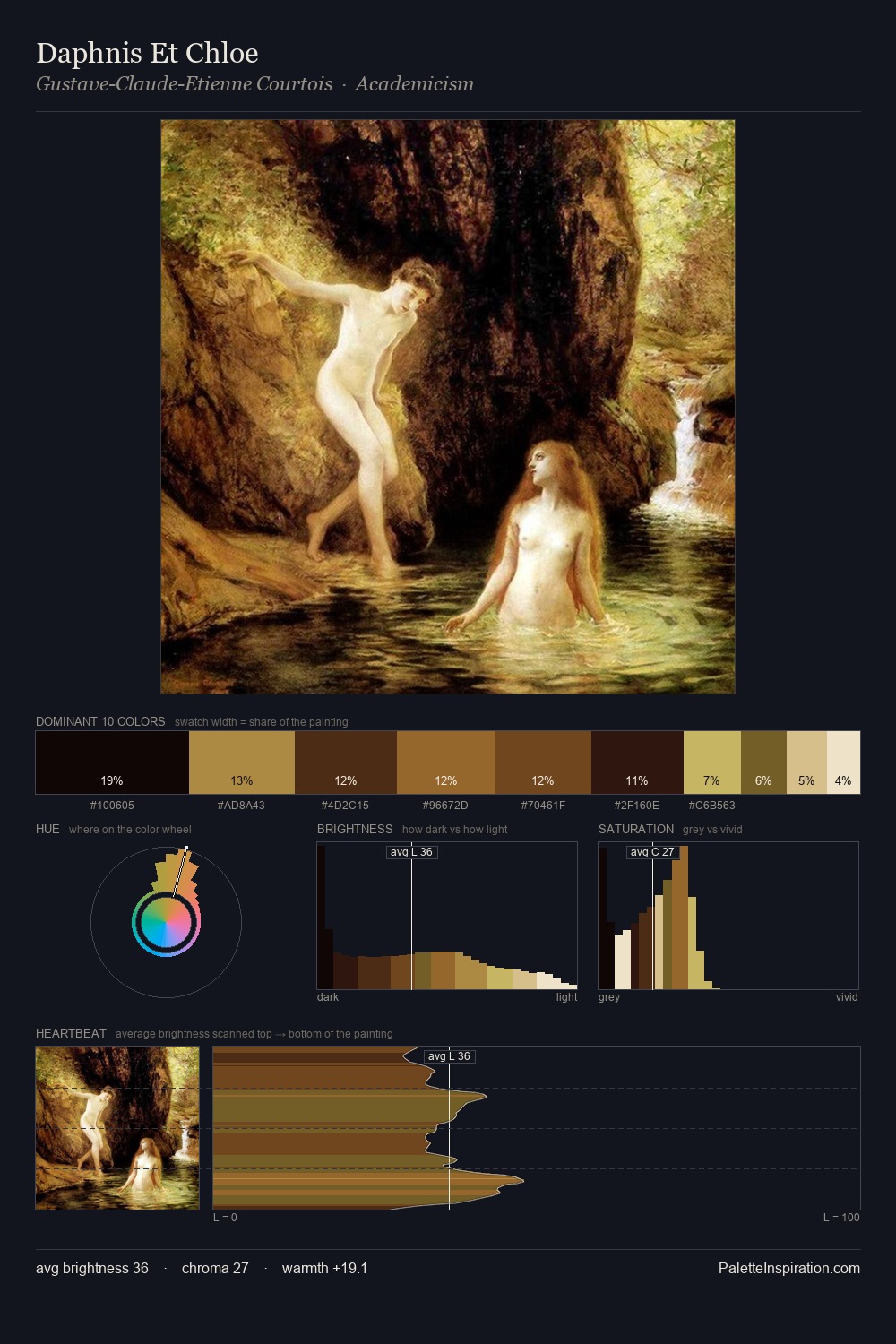Click the main Daphnis Et Chloe painting image
This screenshot has height=1344, width=896.
[448, 407]
